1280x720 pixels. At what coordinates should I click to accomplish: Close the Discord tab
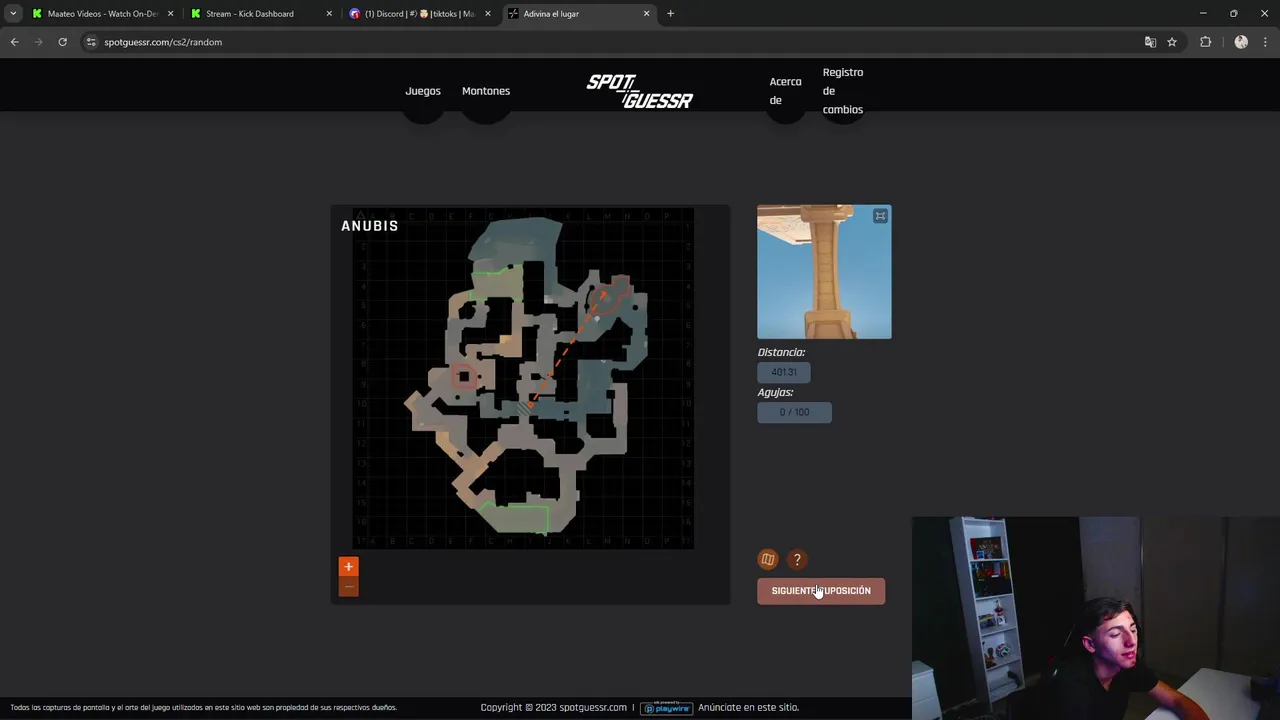tap(488, 14)
